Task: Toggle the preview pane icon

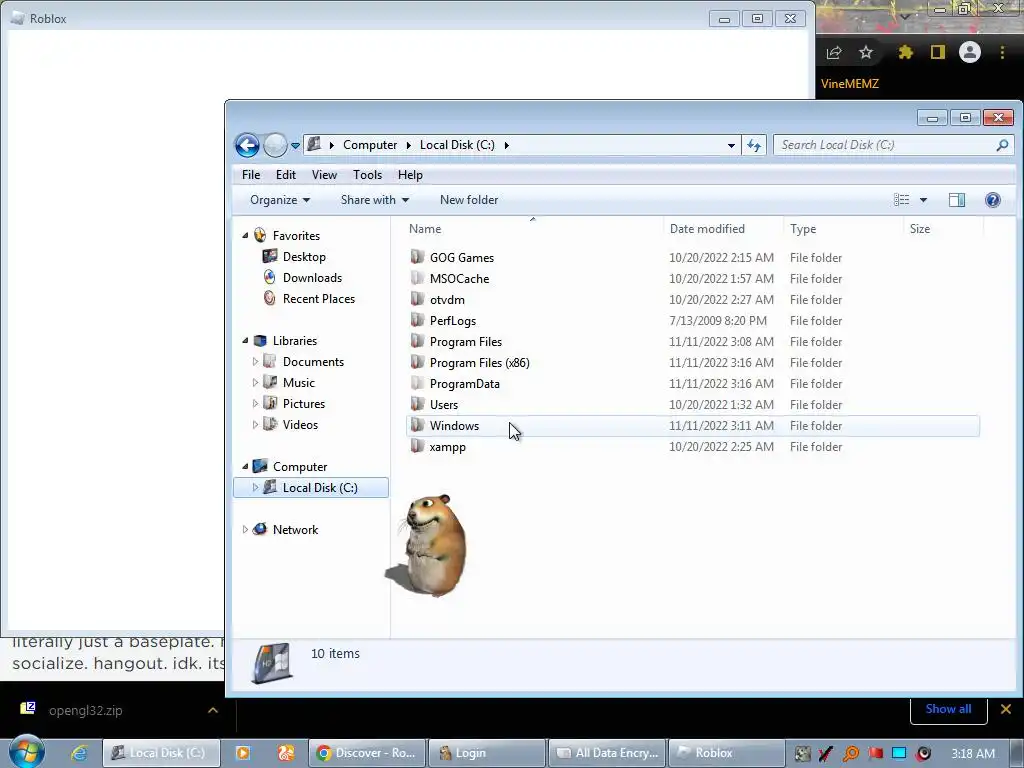Action: [957, 200]
